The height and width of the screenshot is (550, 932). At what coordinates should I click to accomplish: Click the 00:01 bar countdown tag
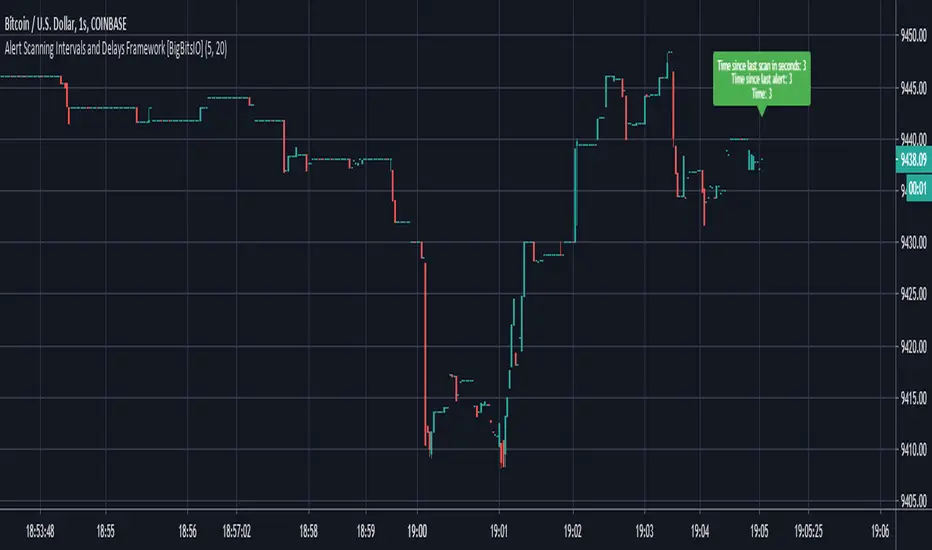(911, 184)
